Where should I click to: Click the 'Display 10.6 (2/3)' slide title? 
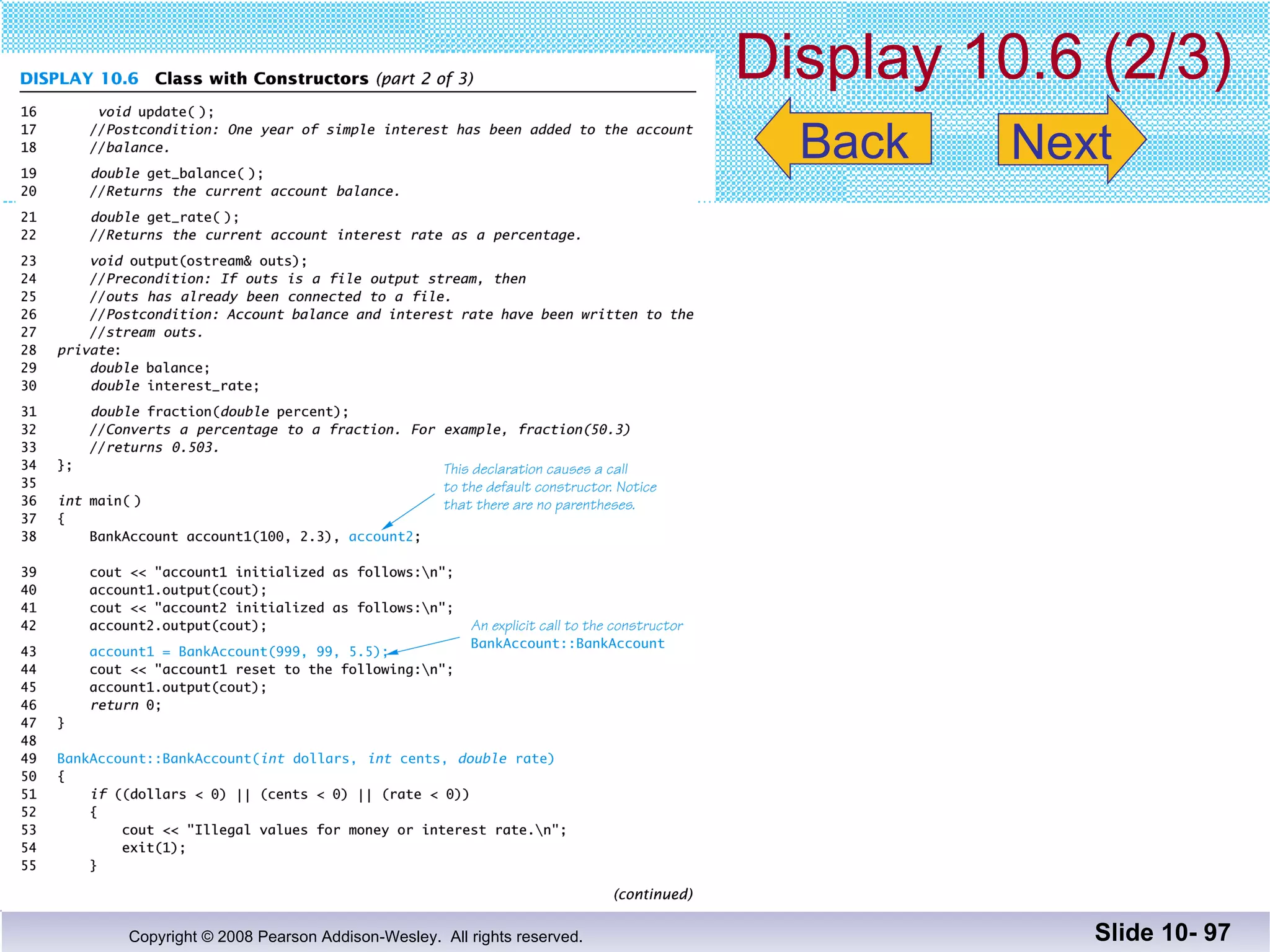(984, 58)
